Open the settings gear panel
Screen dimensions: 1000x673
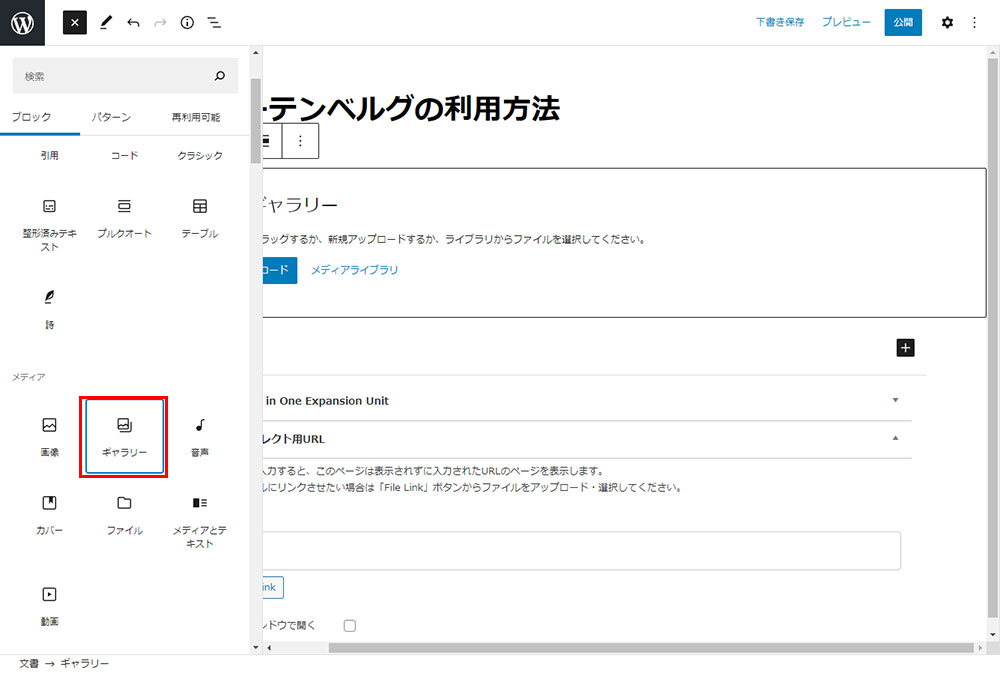(x=947, y=22)
